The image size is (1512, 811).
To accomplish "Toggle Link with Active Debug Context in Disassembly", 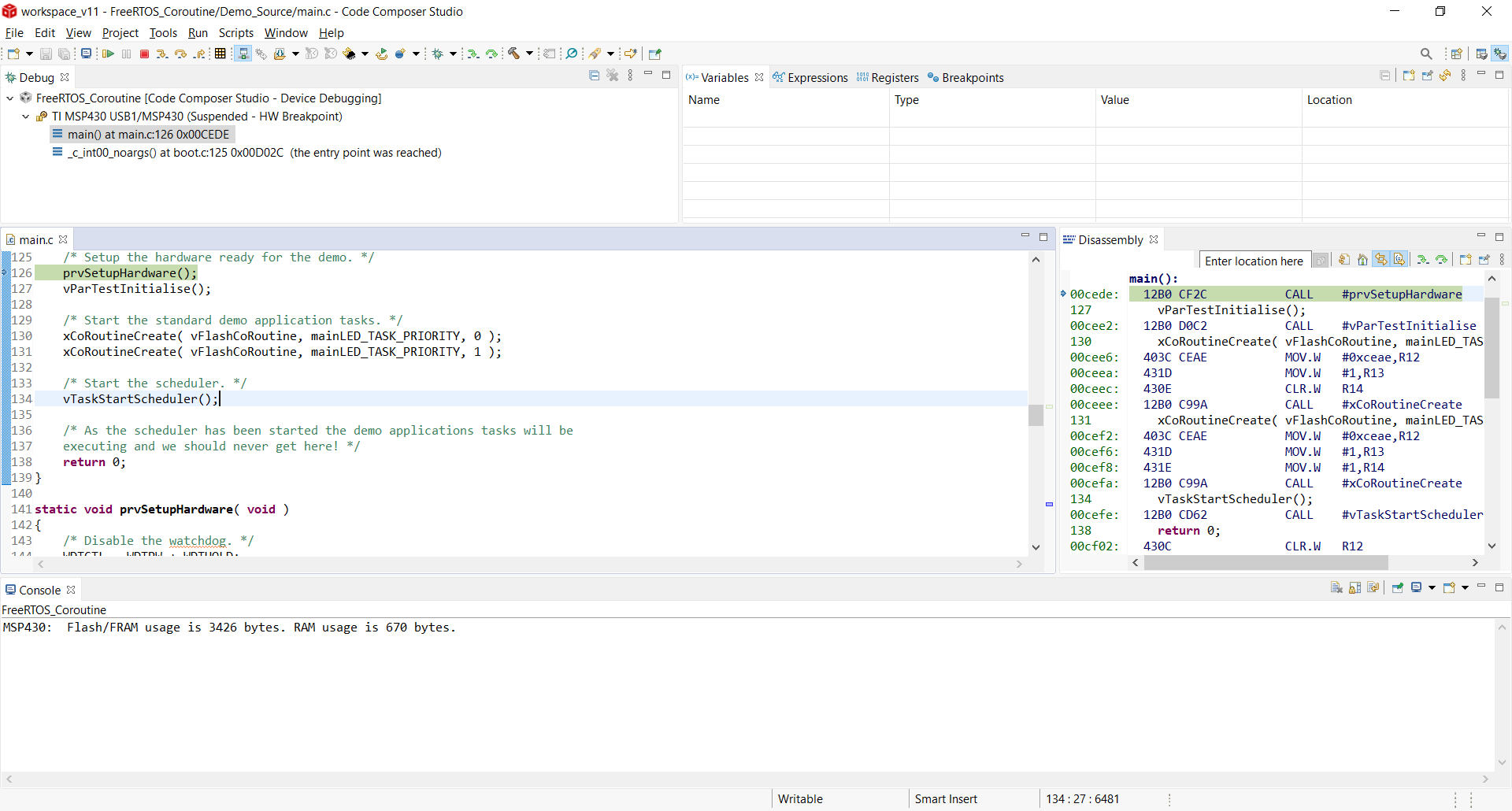I will 1380,260.
